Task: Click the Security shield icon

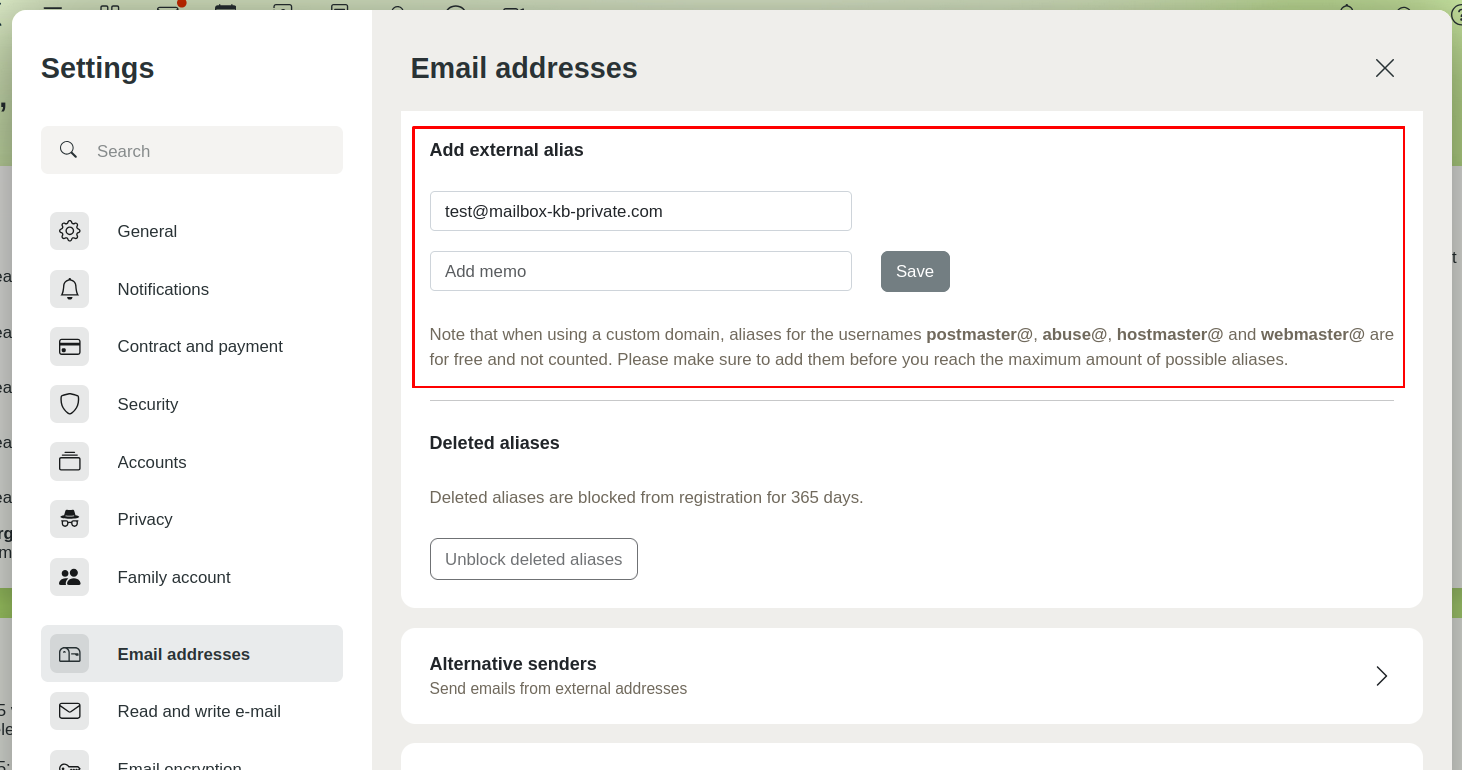Action: [x=69, y=404]
